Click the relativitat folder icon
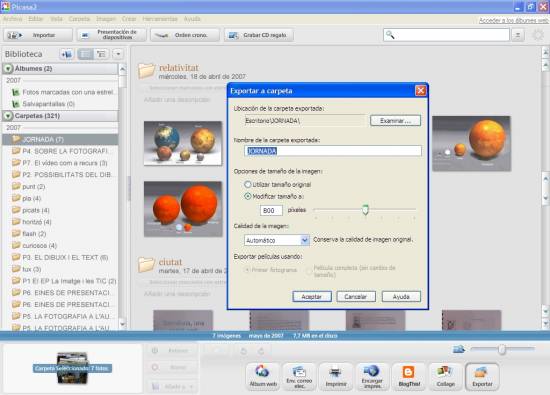The image size is (550, 395). (x=147, y=71)
